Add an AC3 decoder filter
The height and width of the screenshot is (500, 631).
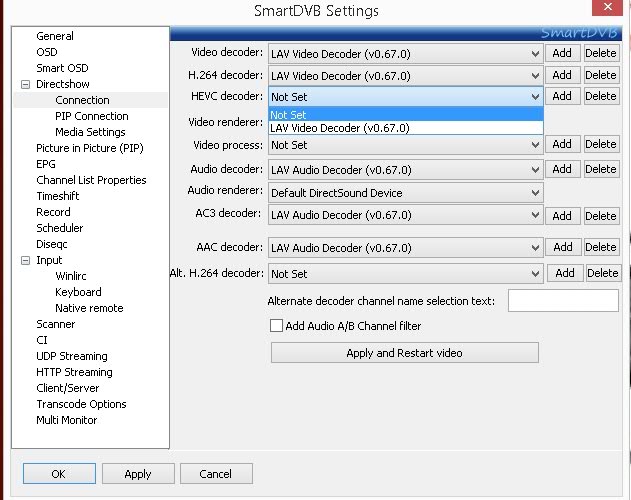coord(562,216)
